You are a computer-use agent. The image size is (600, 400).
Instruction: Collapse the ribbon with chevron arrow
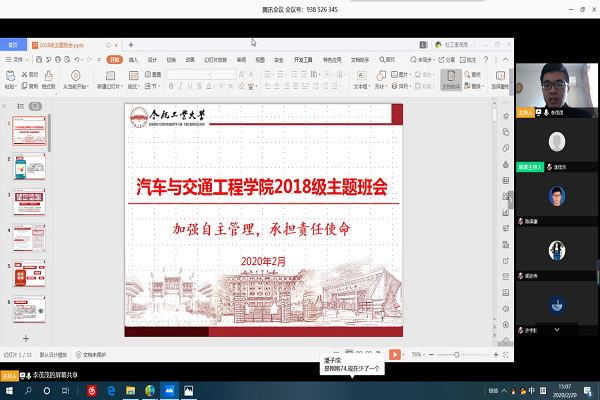click(506, 60)
